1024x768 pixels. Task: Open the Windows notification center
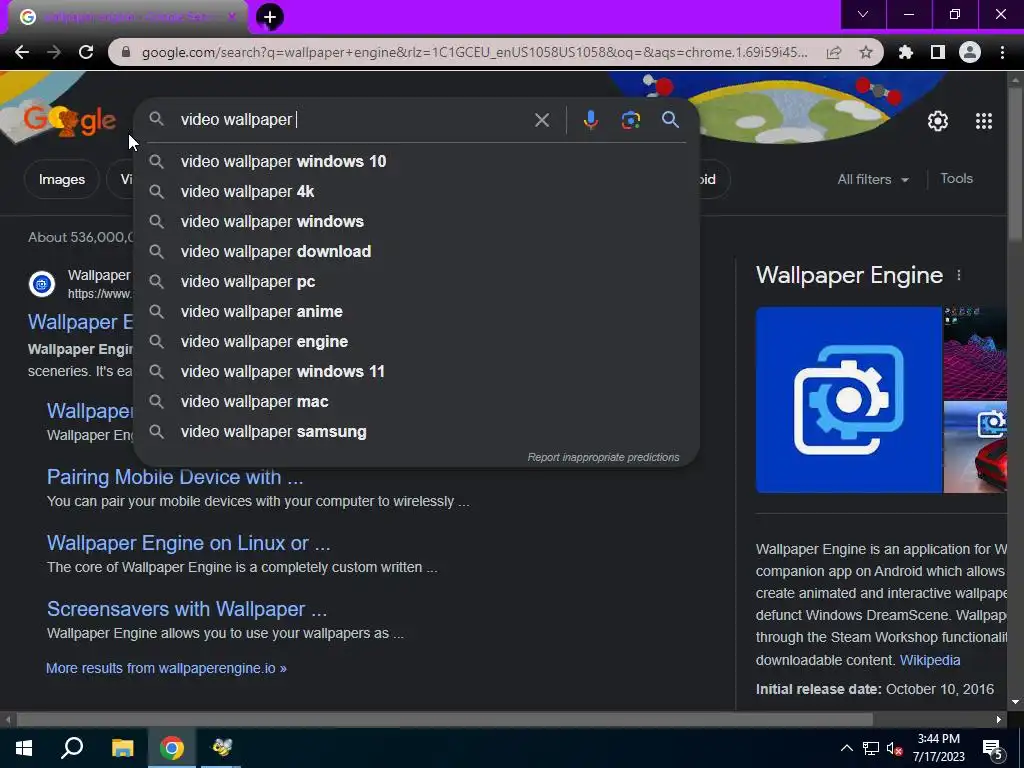tap(993, 749)
